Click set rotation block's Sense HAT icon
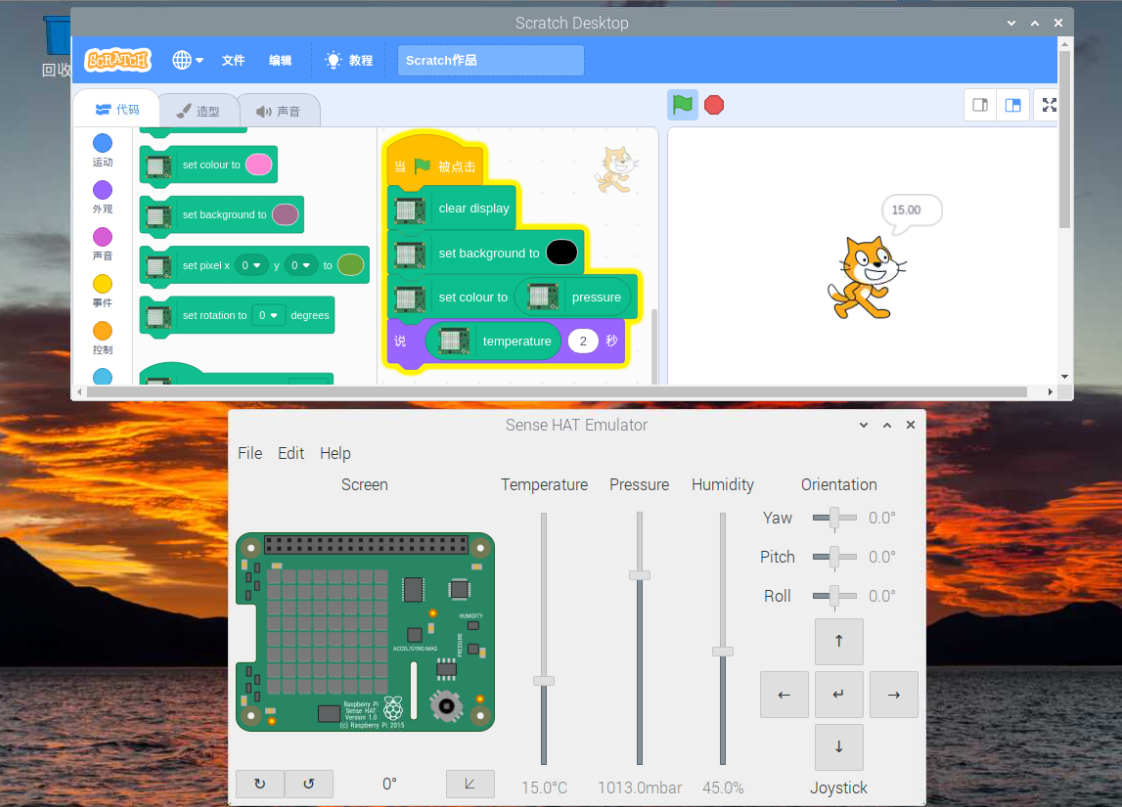Image resolution: width=1122 pixels, height=807 pixels. [157, 316]
